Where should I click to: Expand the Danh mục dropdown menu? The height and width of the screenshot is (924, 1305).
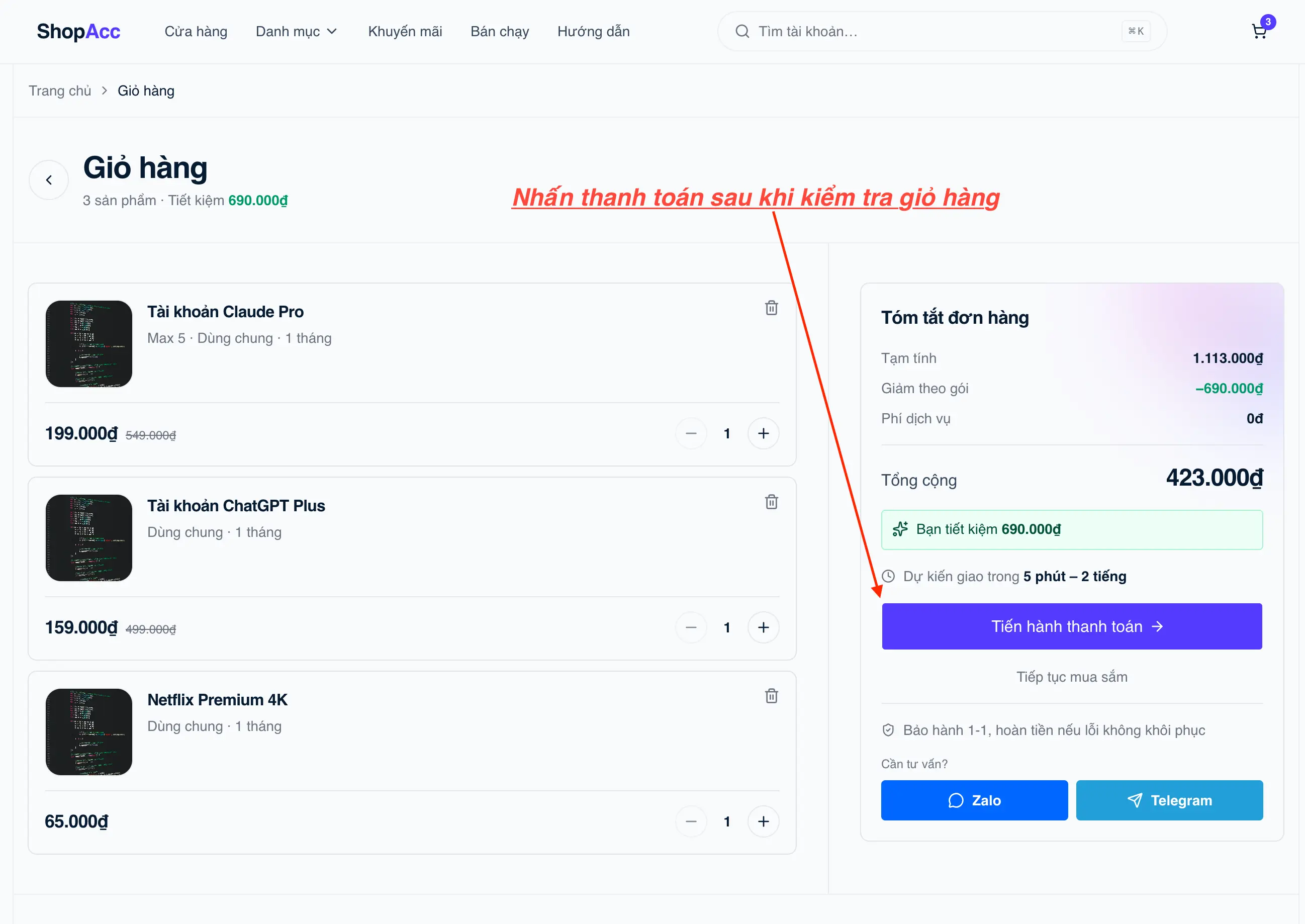(x=297, y=31)
